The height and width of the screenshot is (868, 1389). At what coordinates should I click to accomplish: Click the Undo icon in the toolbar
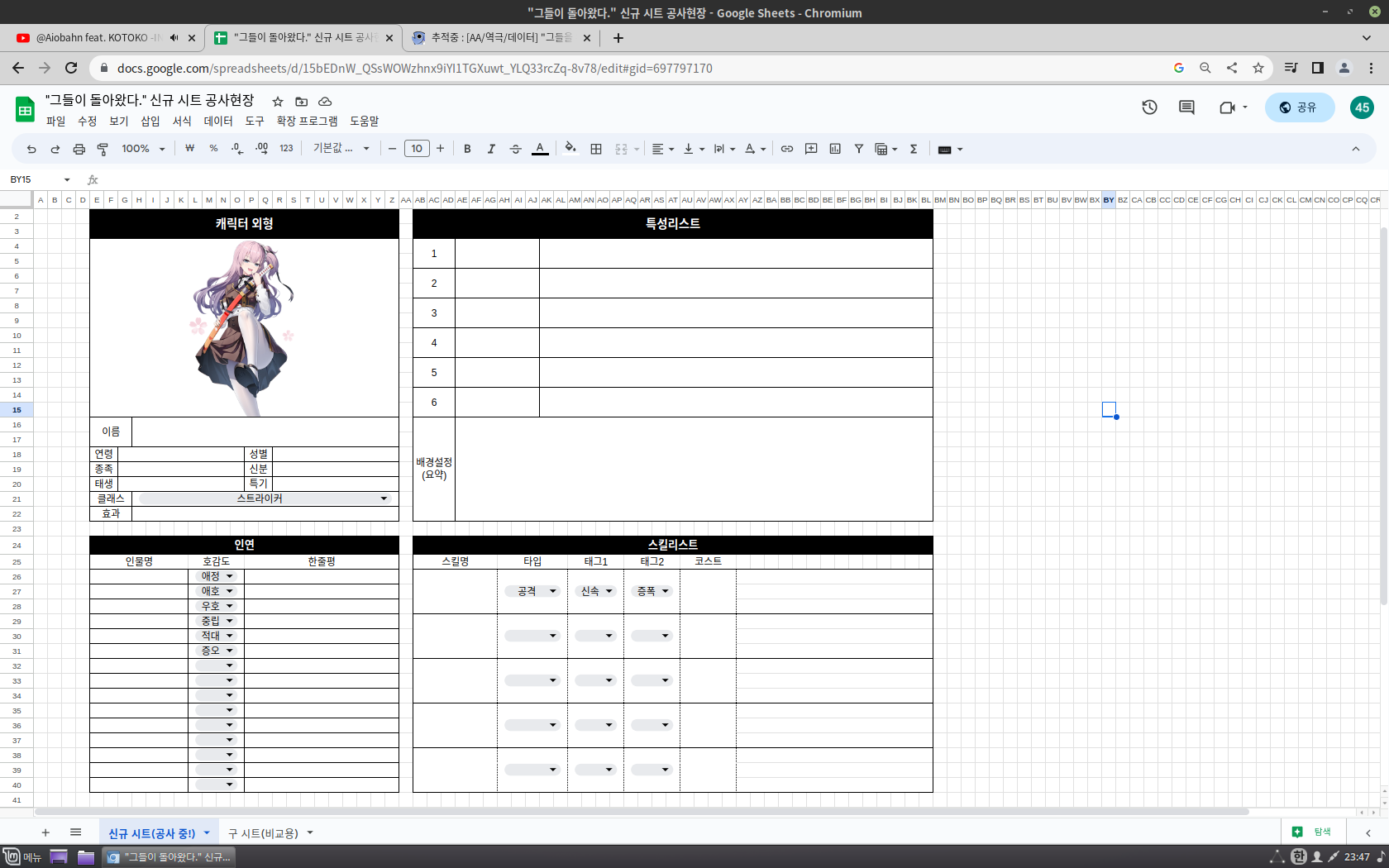[x=31, y=149]
